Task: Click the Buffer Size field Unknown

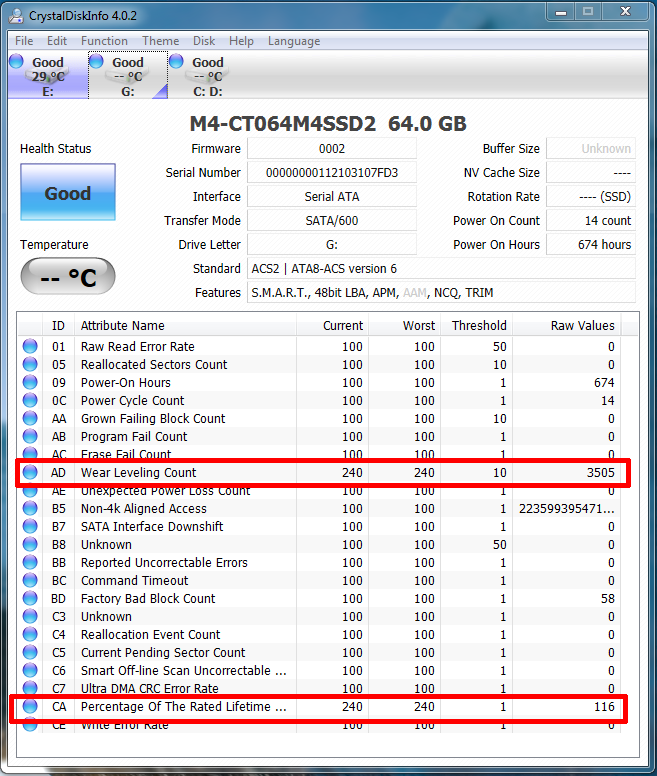Action: (x=591, y=148)
